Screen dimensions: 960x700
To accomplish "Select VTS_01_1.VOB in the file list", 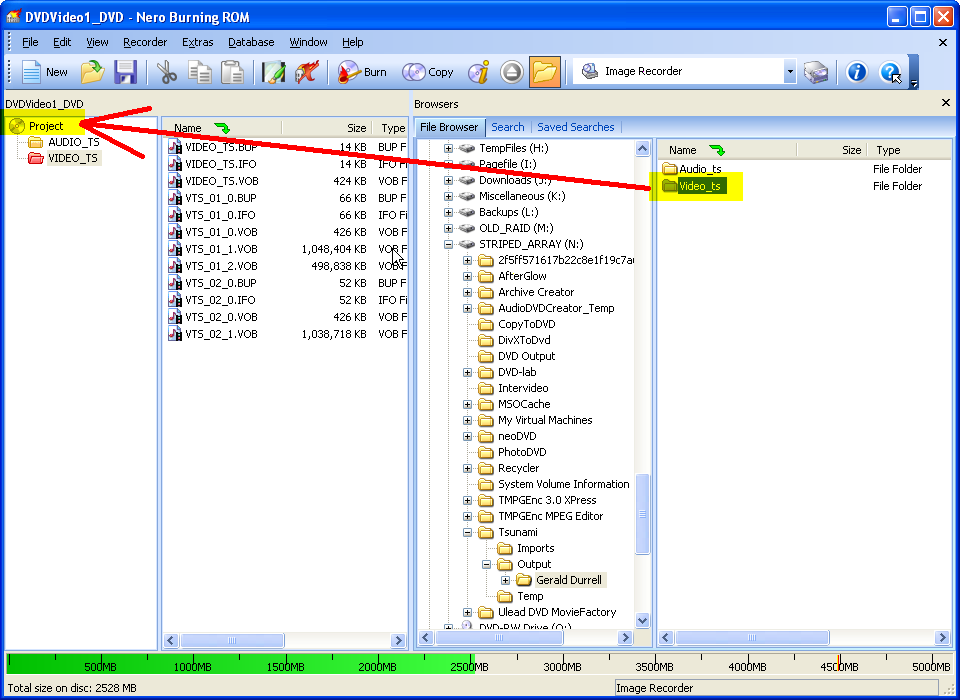I will (x=221, y=249).
